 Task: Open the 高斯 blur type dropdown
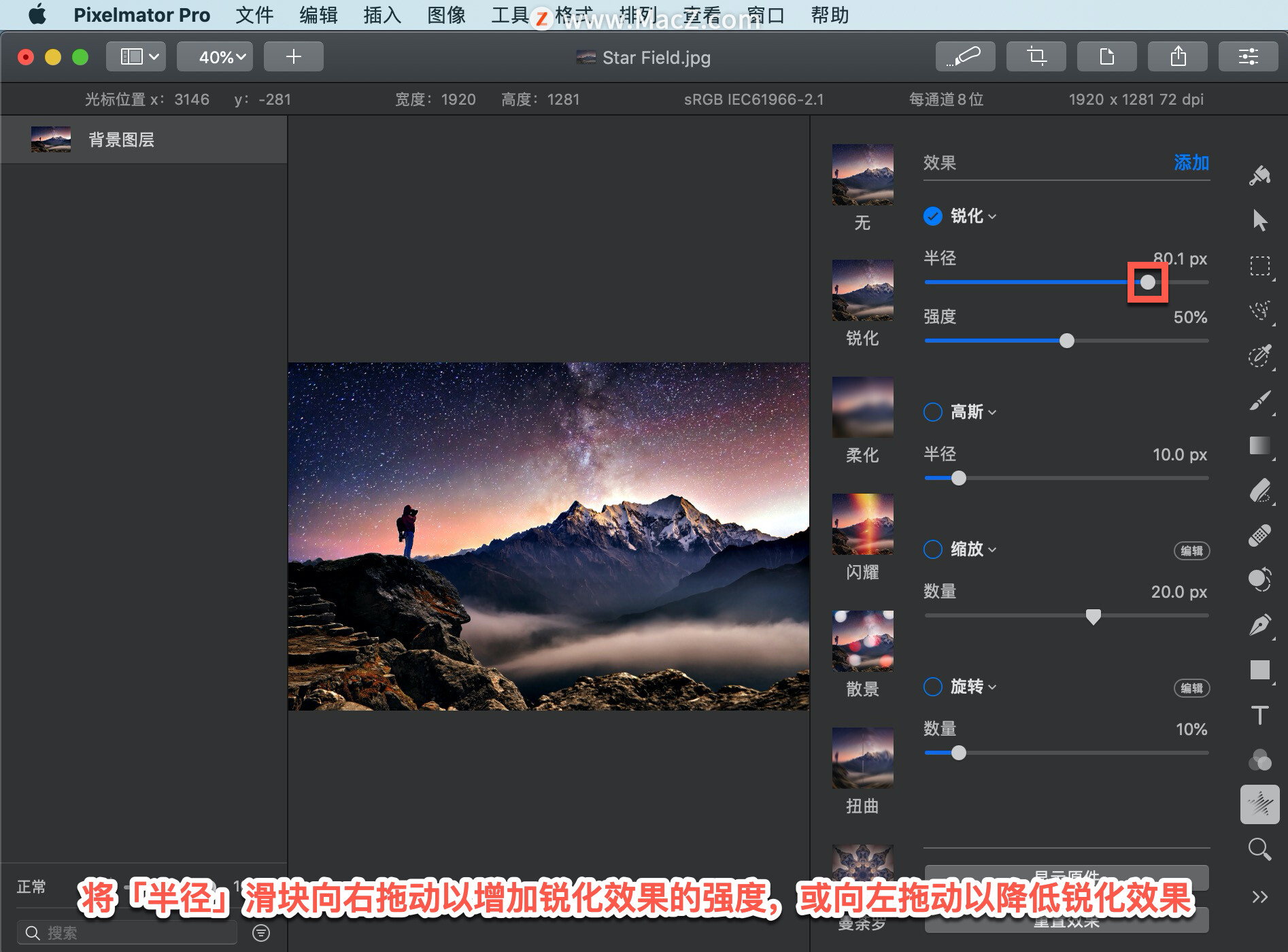pos(974,412)
